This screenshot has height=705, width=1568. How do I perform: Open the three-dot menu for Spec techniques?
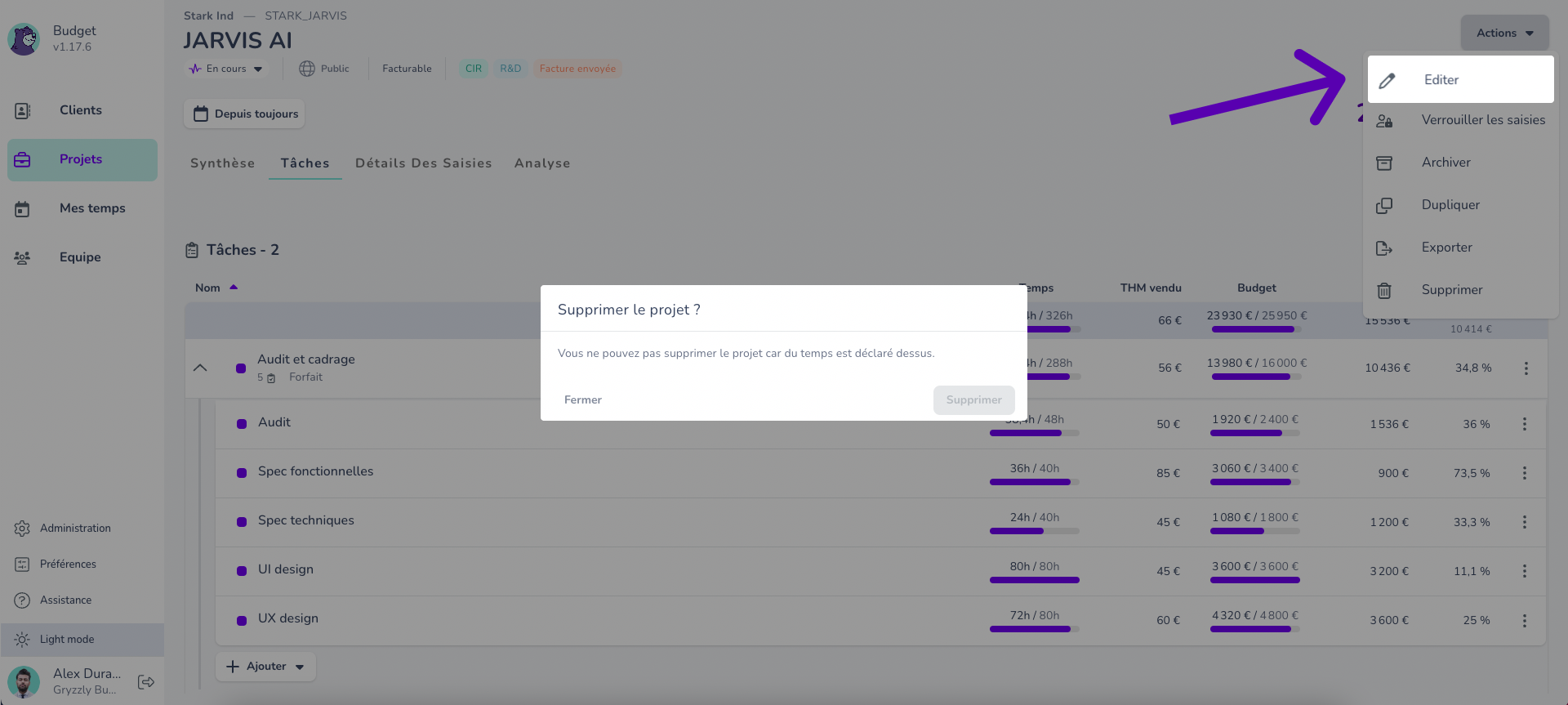(x=1524, y=522)
